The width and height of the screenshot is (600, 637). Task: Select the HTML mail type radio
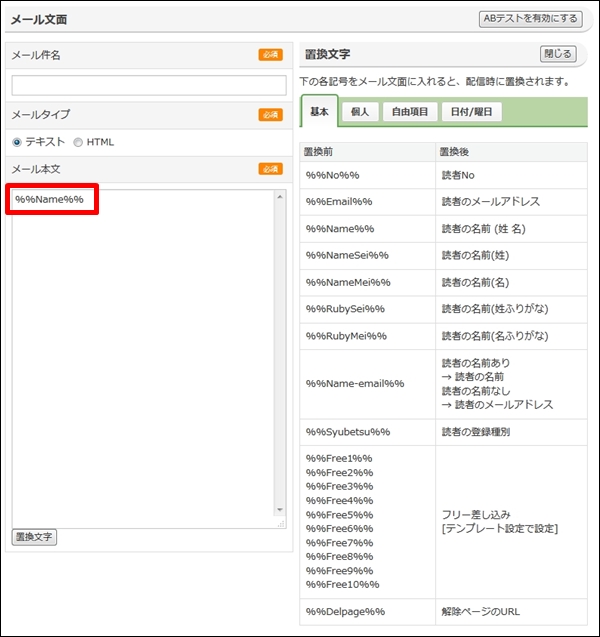click(x=78, y=142)
